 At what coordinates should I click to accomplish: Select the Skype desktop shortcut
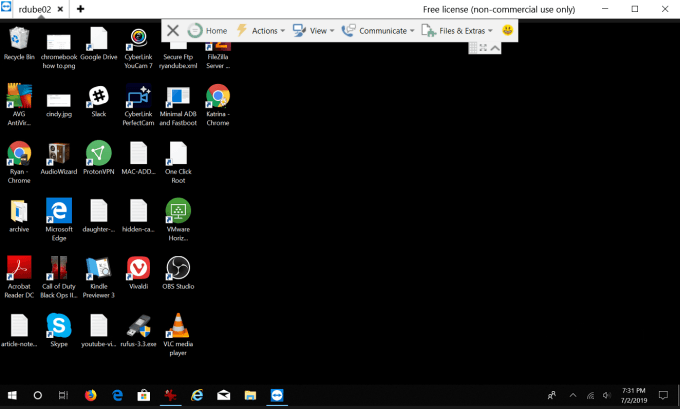59,330
